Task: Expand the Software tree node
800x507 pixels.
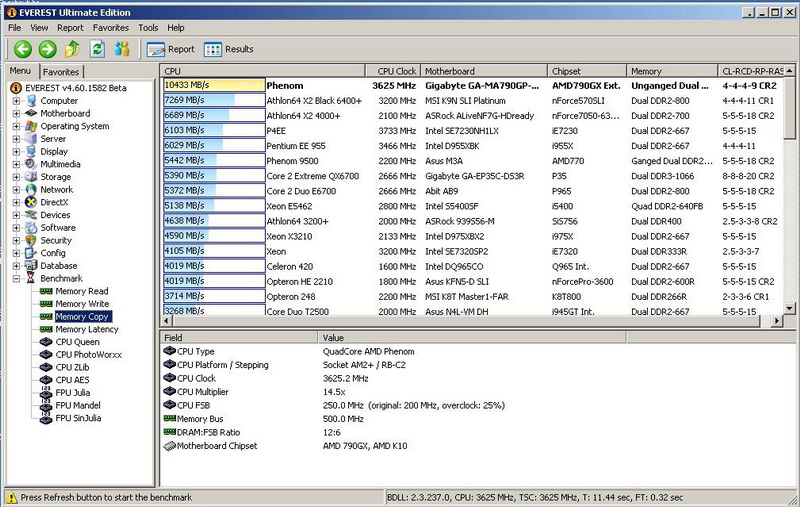Action: coord(16,228)
